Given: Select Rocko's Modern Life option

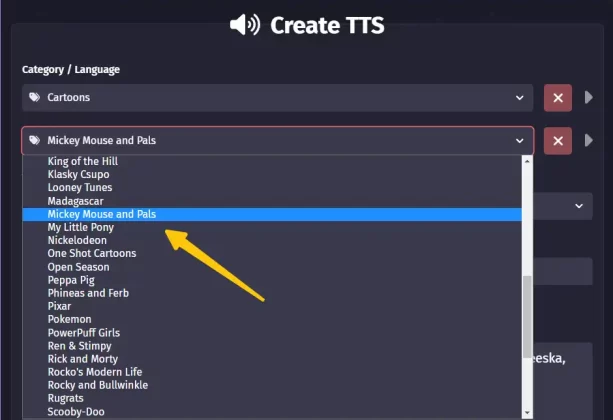Looking at the screenshot, I should tap(272, 372).
